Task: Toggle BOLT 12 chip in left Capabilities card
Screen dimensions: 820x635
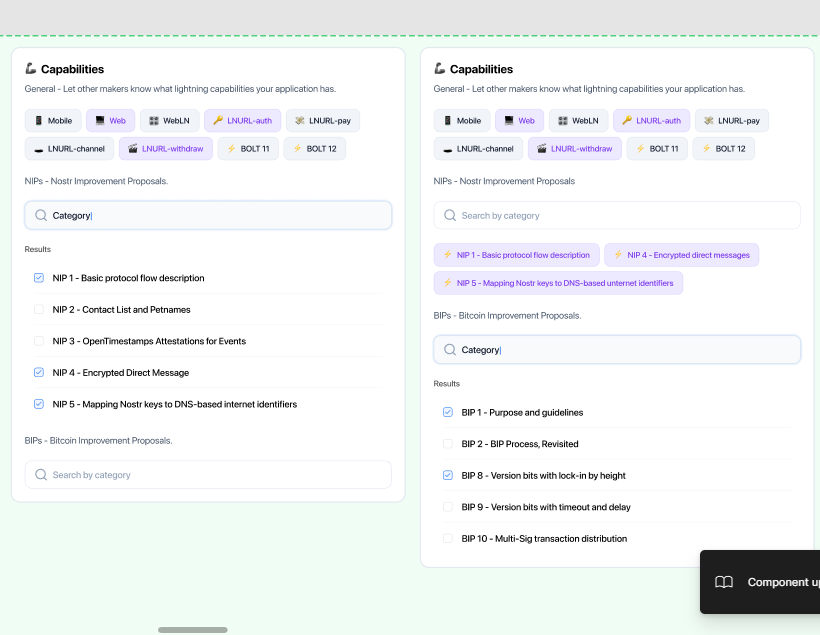Action: 314,149
